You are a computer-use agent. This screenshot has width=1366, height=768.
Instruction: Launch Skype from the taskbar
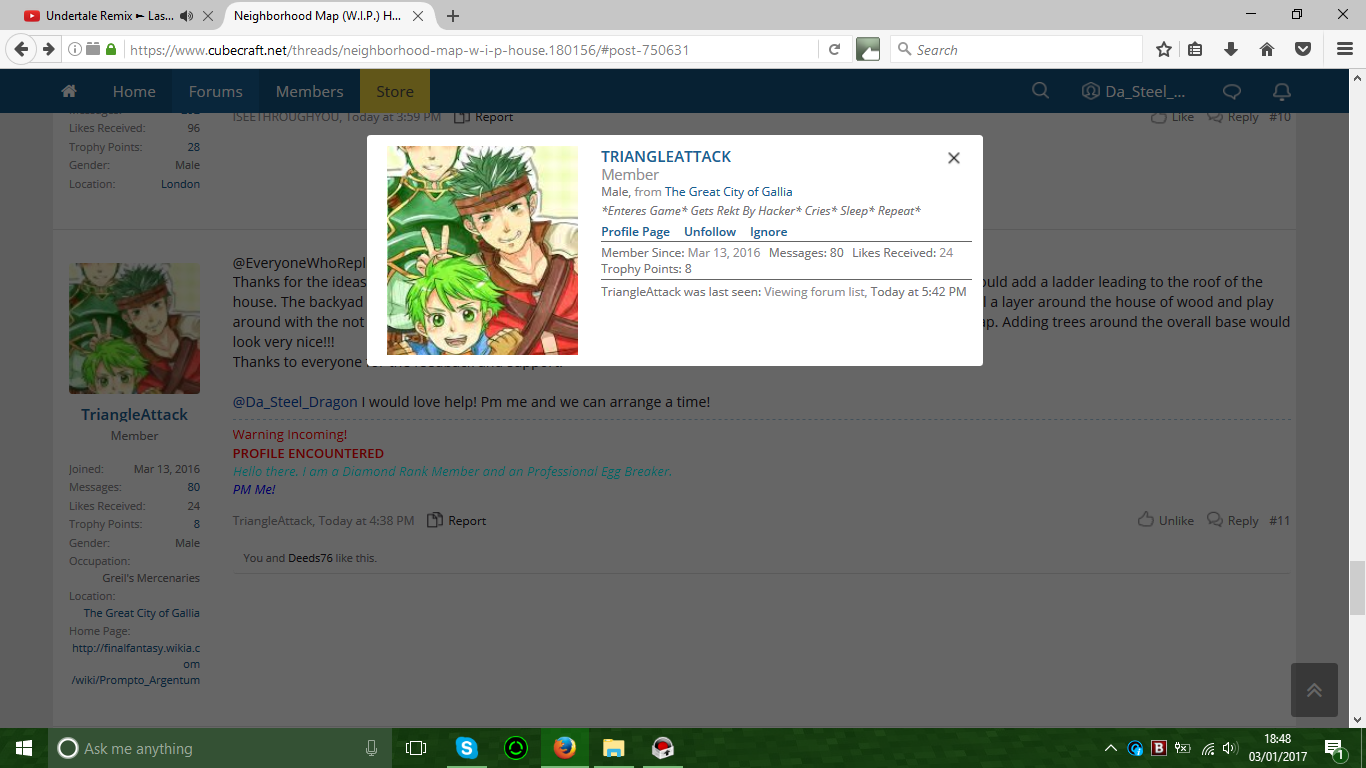pyautogui.click(x=466, y=748)
